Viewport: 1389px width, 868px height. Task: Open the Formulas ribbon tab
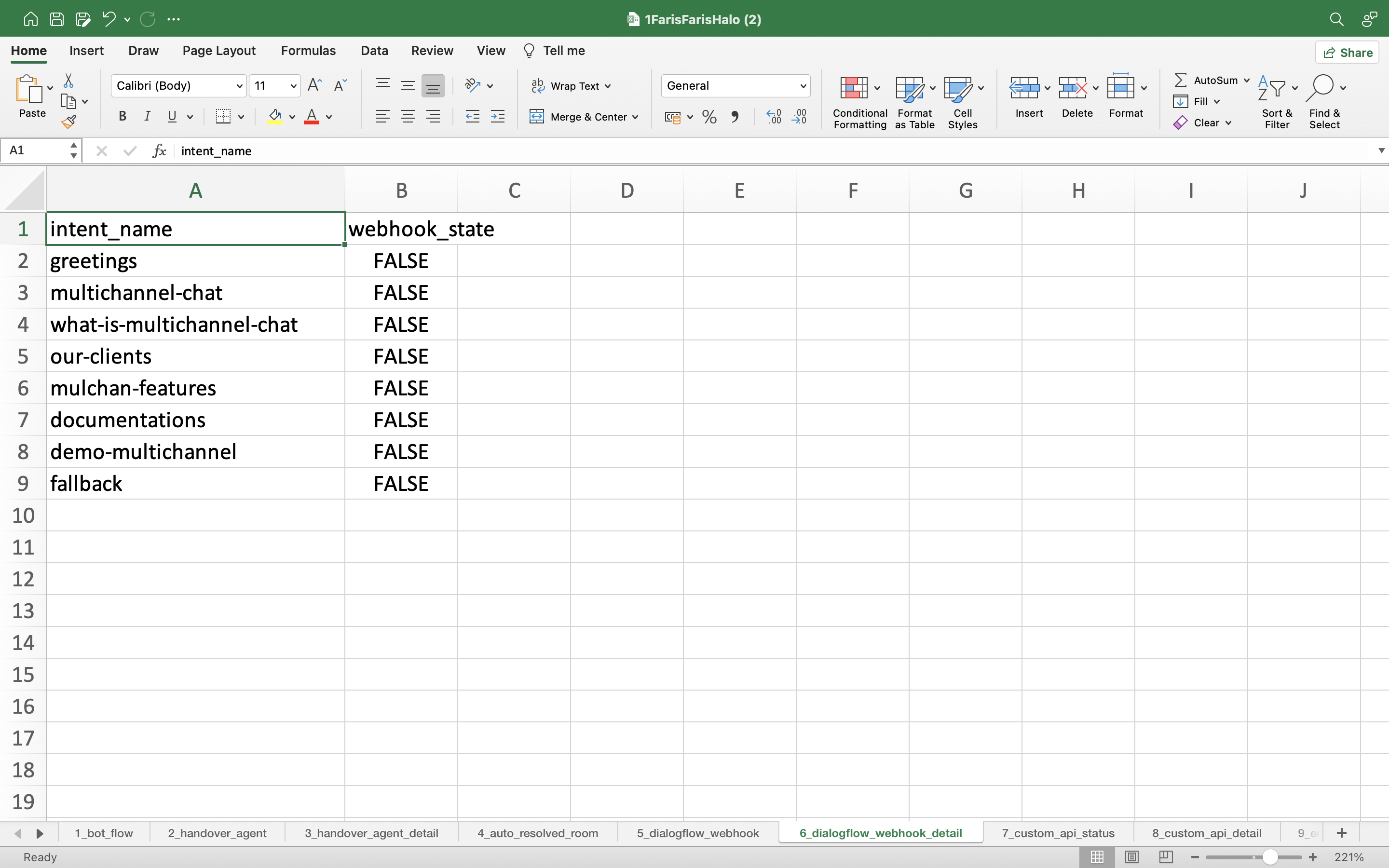(x=308, y=51)
